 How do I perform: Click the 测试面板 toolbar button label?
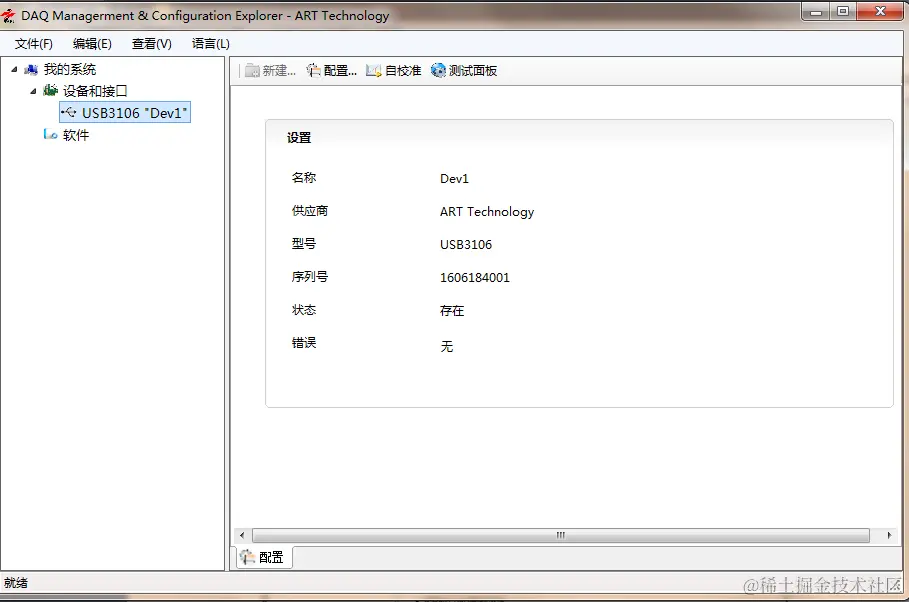click(x=473, y=71)
